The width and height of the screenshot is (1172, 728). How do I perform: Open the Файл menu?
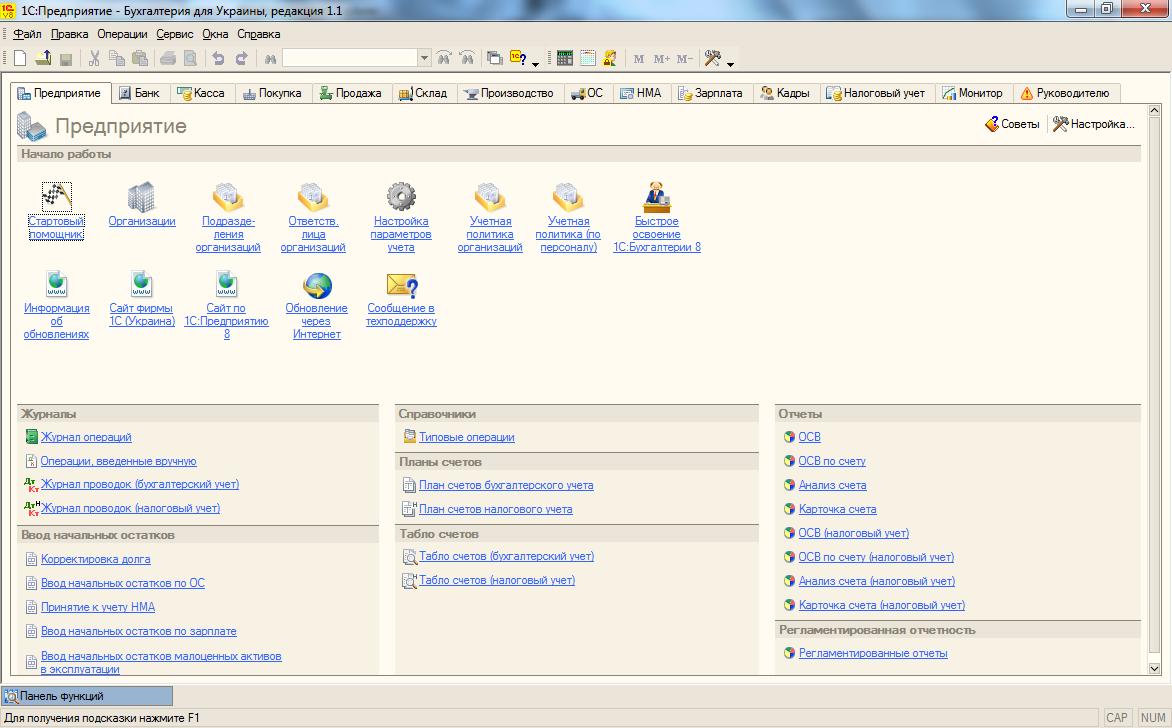(x=27, y=34)
